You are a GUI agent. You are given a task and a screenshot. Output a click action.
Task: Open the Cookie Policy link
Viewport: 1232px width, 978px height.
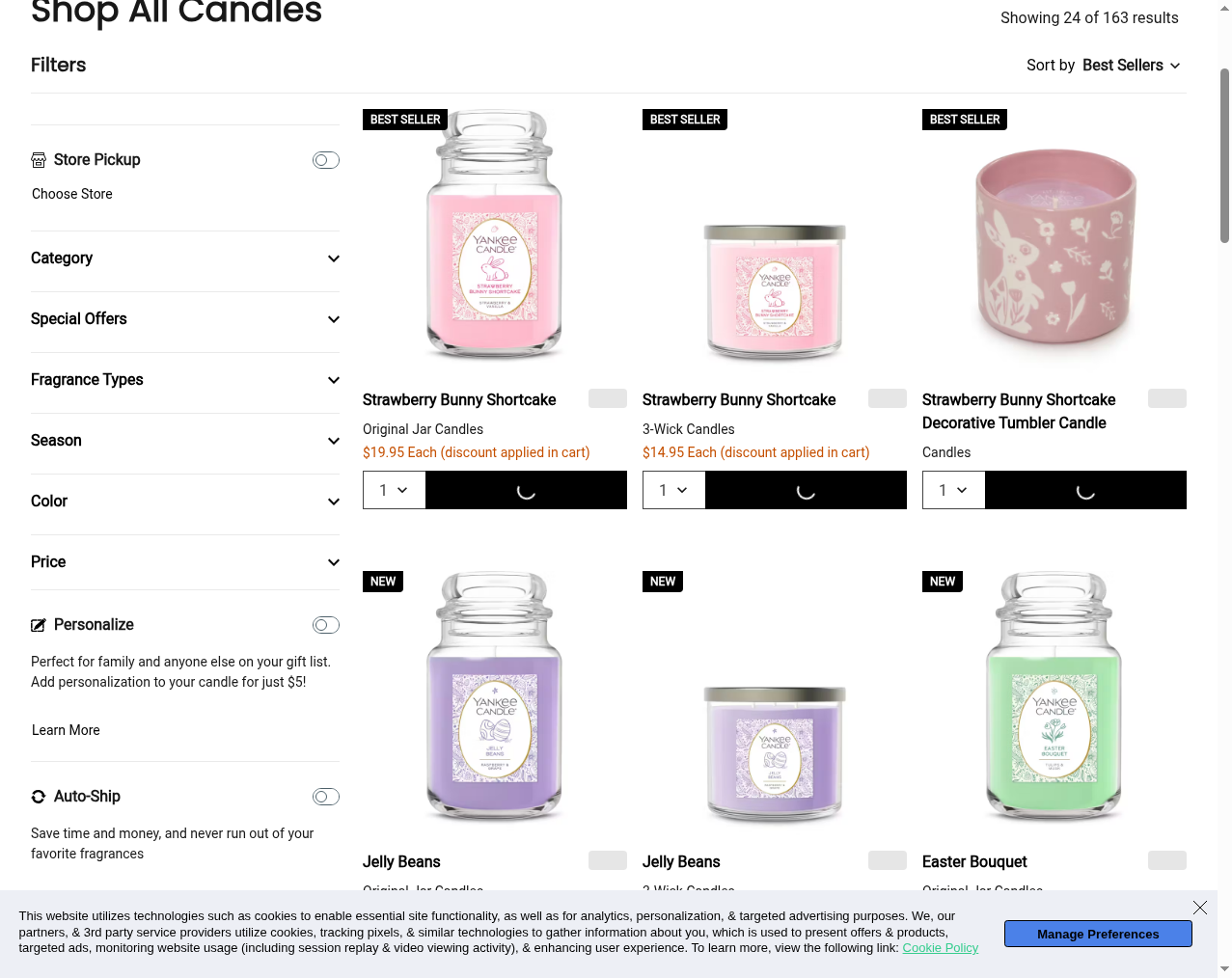tap(940, 948)
